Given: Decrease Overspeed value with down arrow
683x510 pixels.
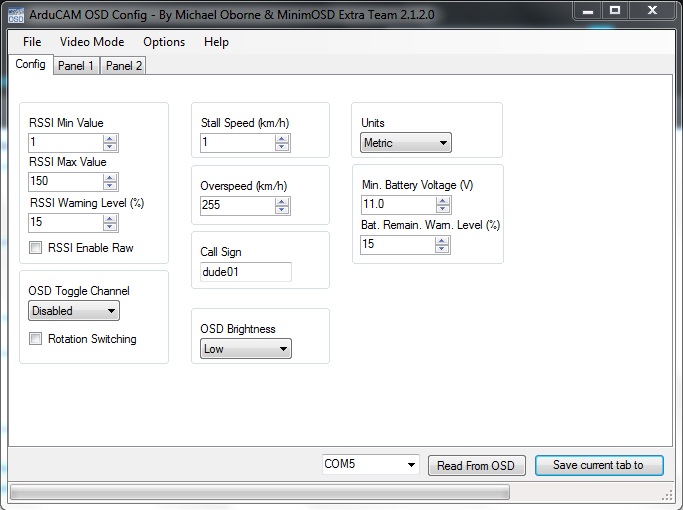Looking at the screenshot, I should [282, 210].
